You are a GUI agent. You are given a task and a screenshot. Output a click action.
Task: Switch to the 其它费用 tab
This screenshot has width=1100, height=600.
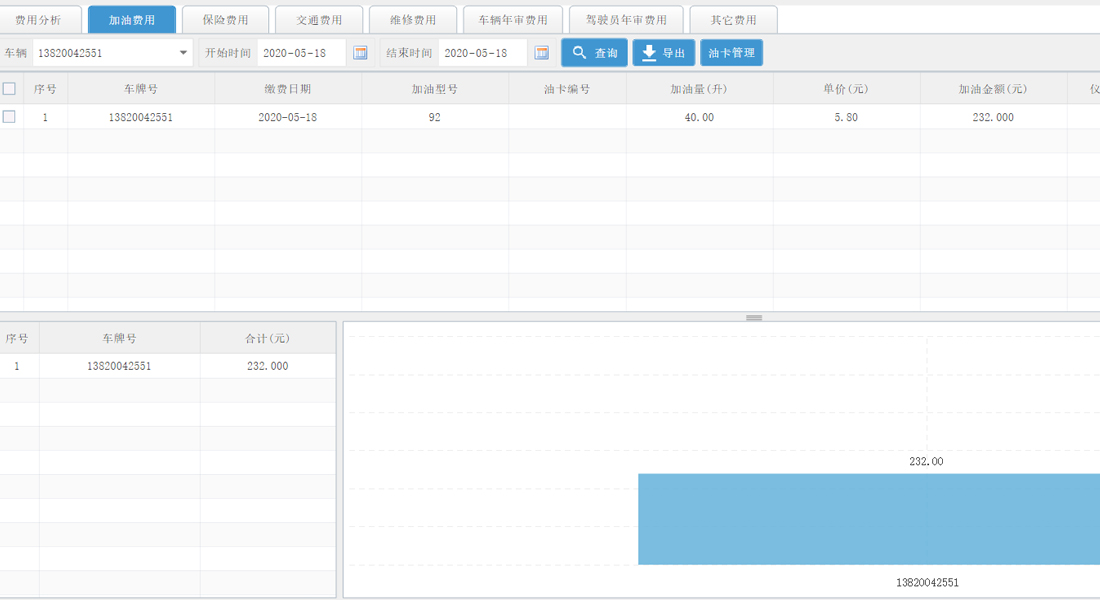coord(733,20)
